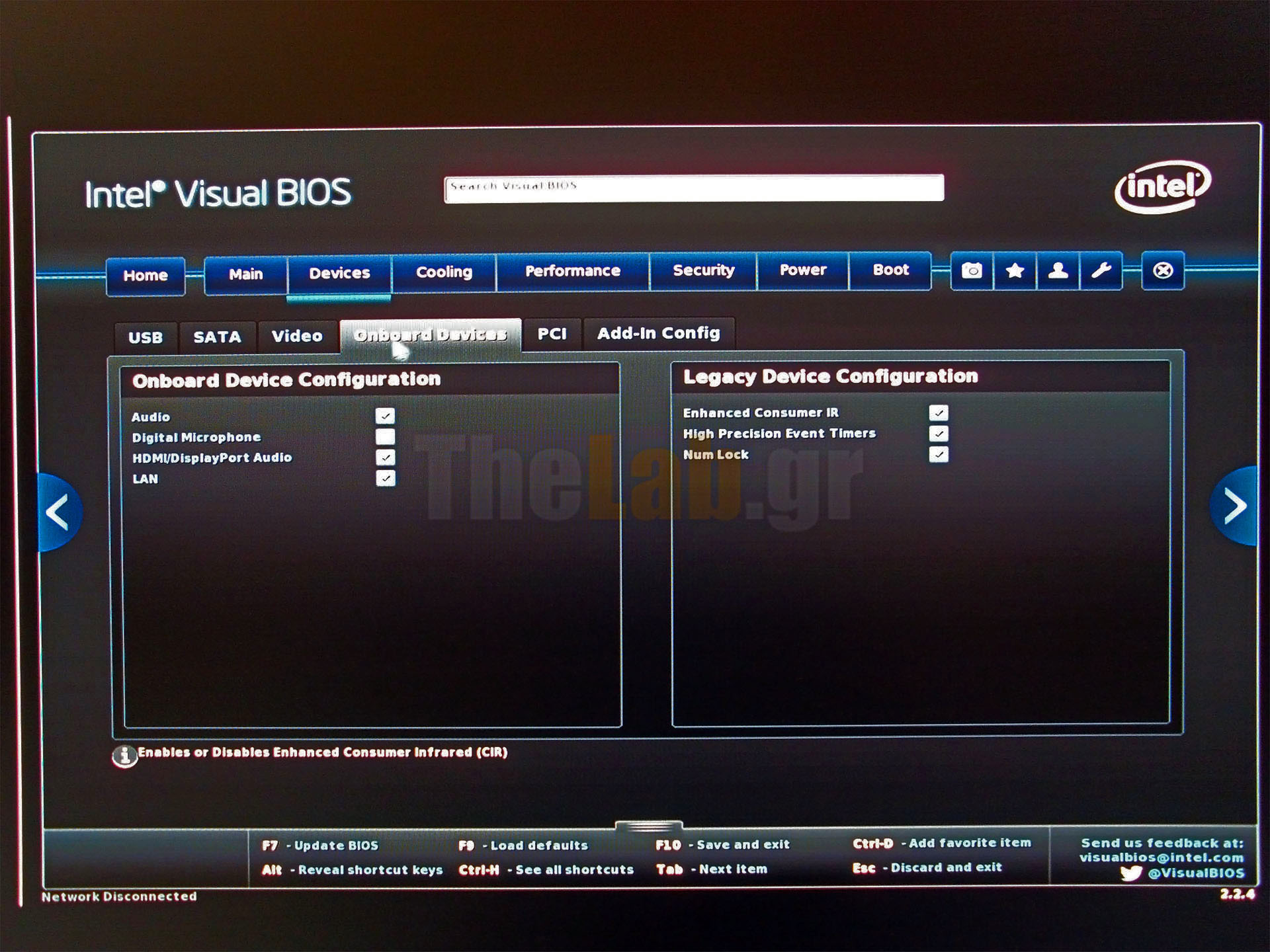Expand the bottom shortcuts panel handle

648,826
